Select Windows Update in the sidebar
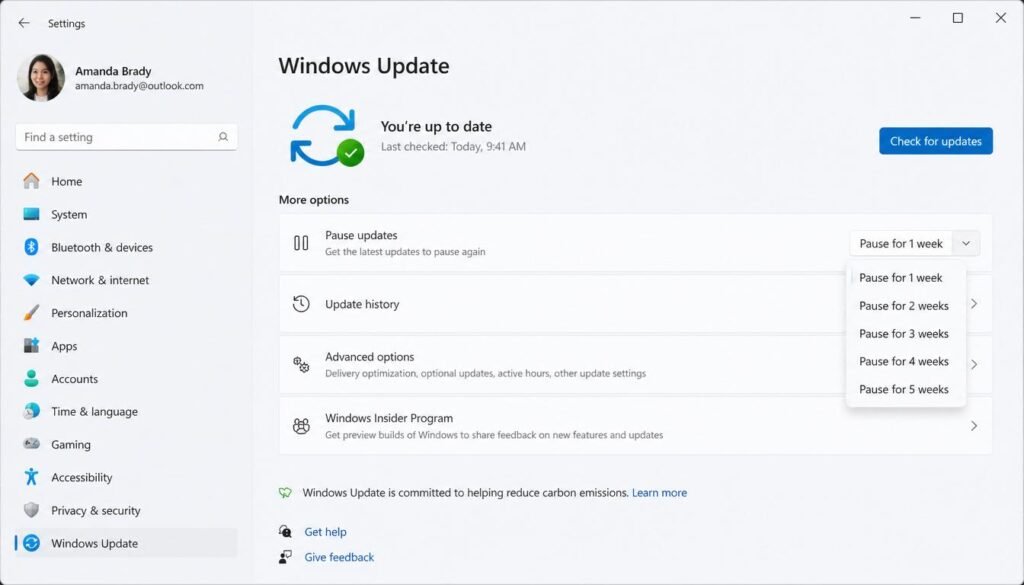 tap(126, 543)
